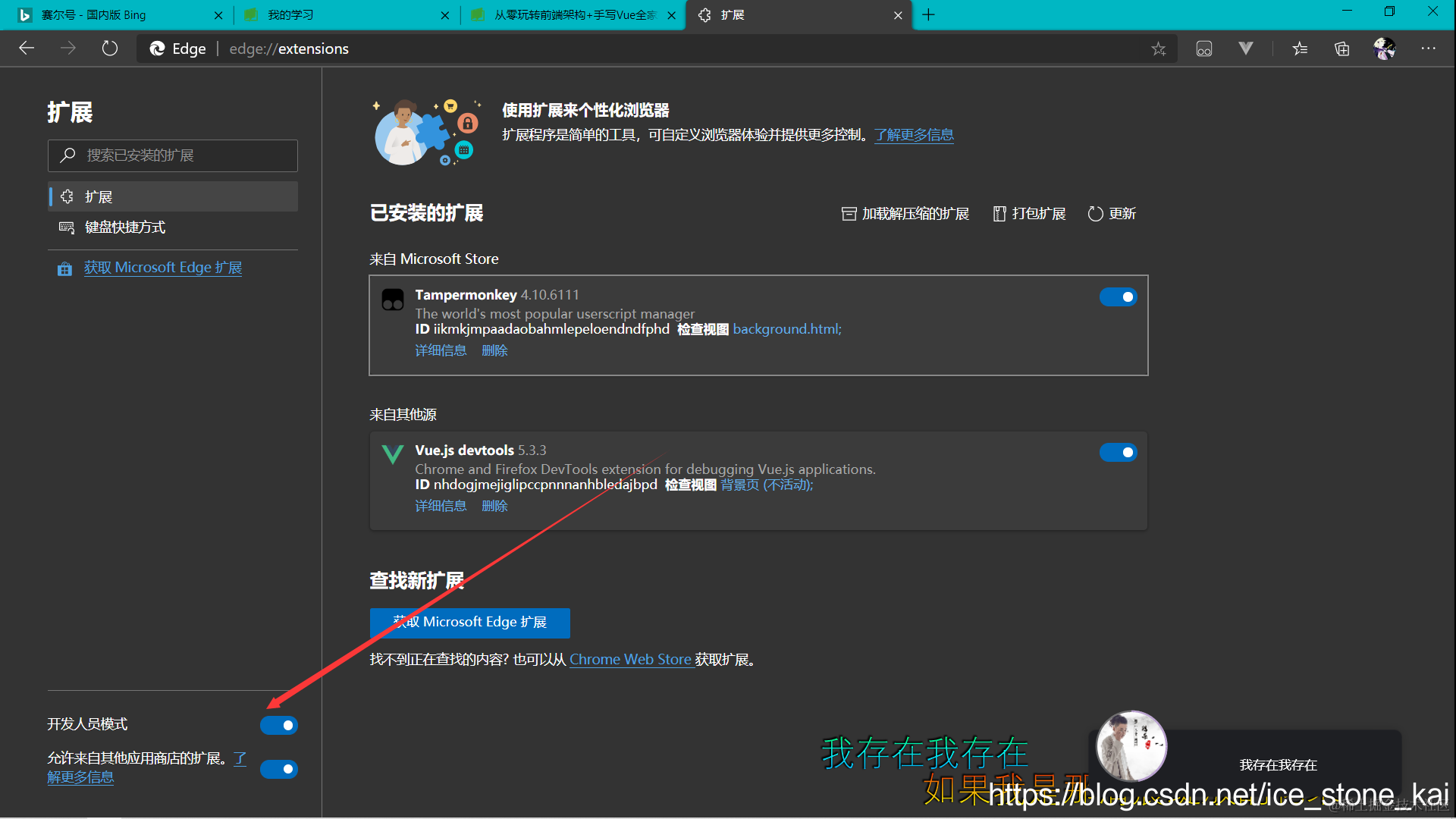Image resolution: width=1456 pixels, height=819 pixels.
Task: Click the 加载解压缩的扩展 load icon
Action: (x=849, y=213)
